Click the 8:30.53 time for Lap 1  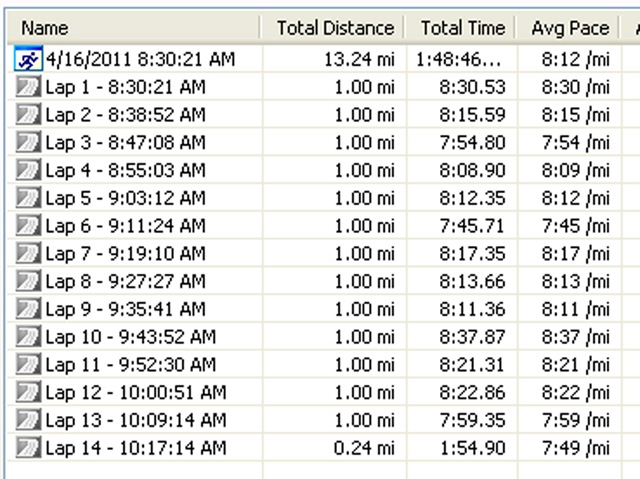tap(472, 87)
